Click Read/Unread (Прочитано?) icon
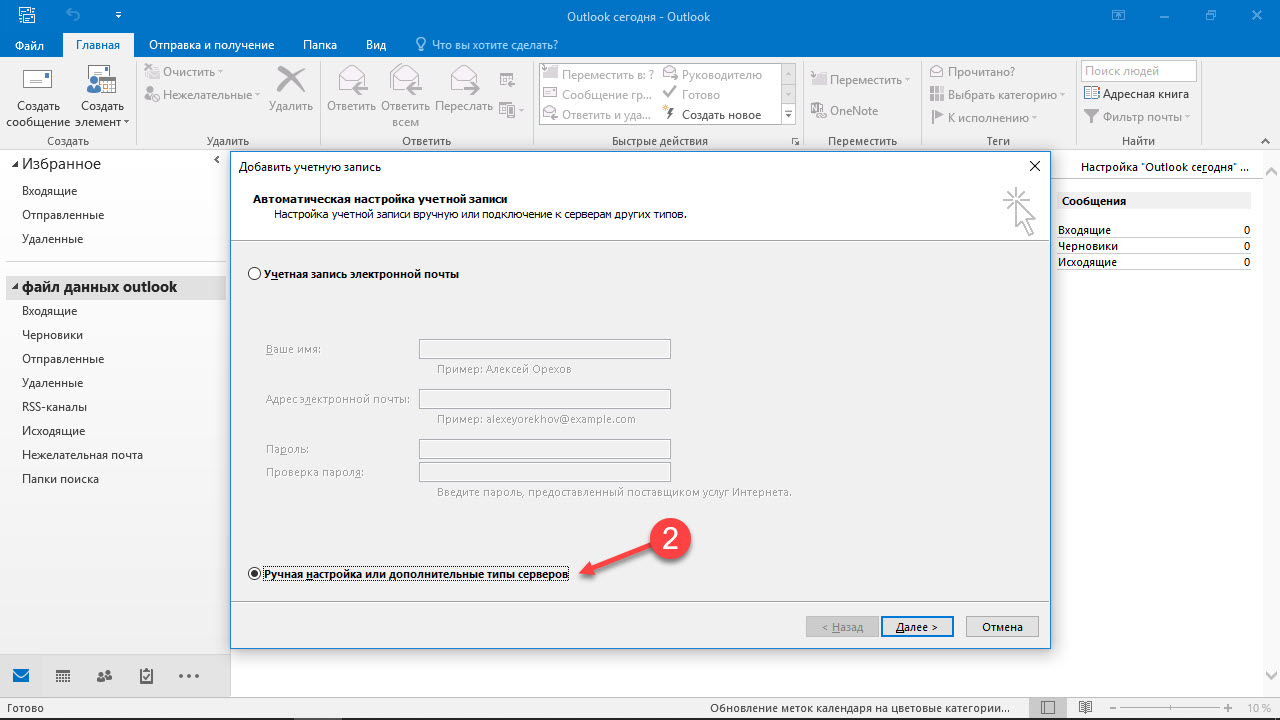This screenshot has width=1280, height=720. [972, 72]
